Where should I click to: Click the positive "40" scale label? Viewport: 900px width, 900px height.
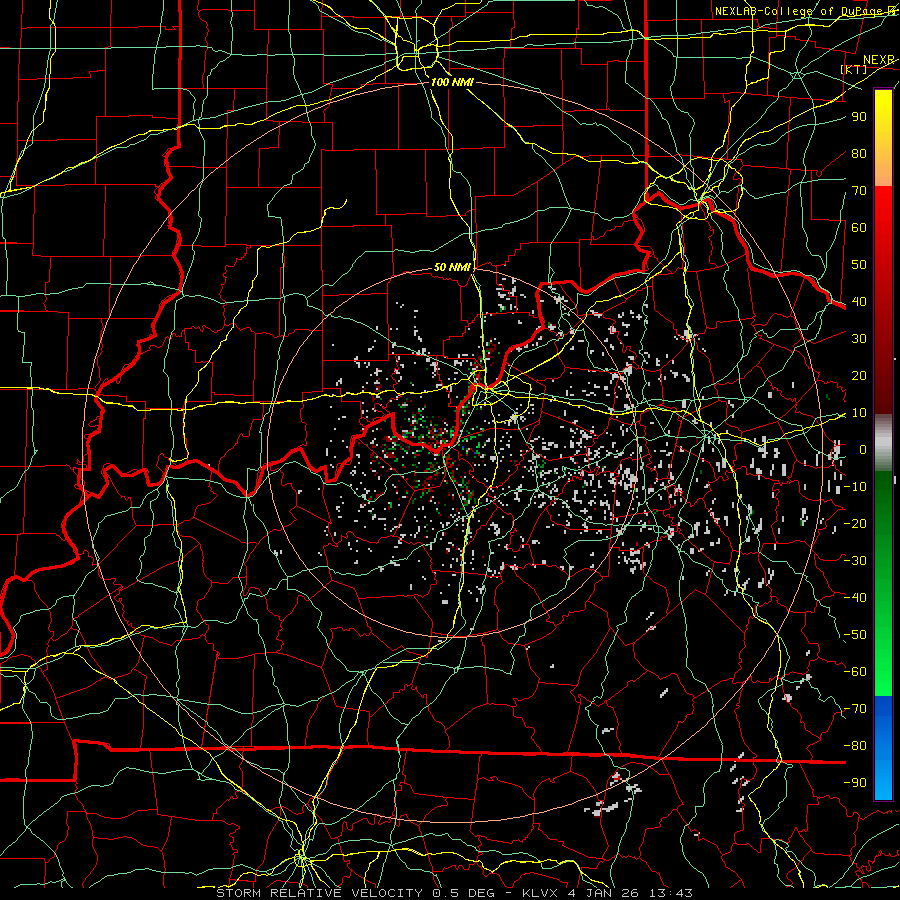pyautogui.click(x=859, y=301)
